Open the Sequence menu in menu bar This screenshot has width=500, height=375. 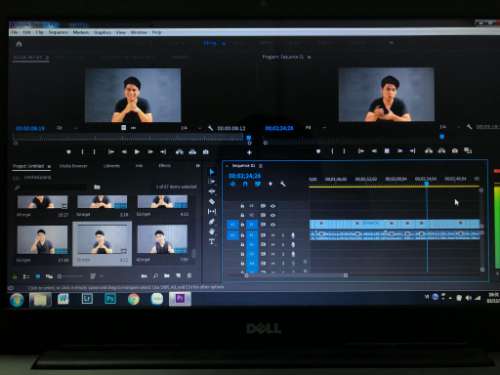[x=58, y=32]
